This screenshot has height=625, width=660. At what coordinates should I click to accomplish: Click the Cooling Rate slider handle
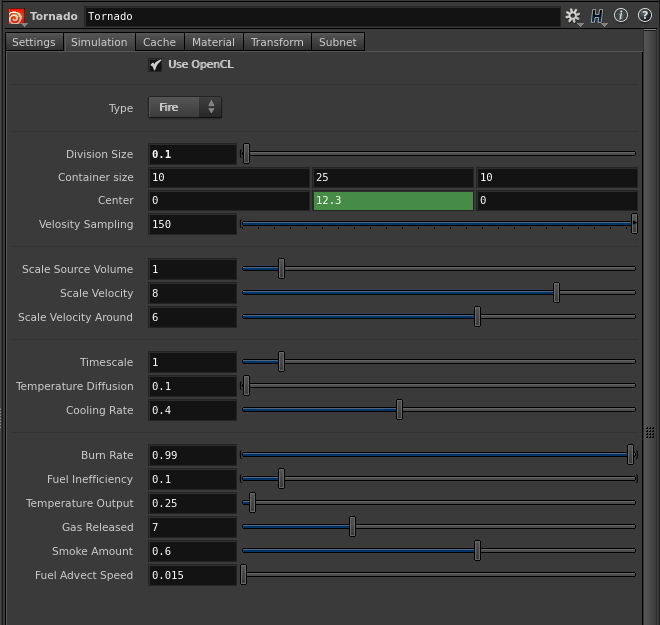coord(399,410)
